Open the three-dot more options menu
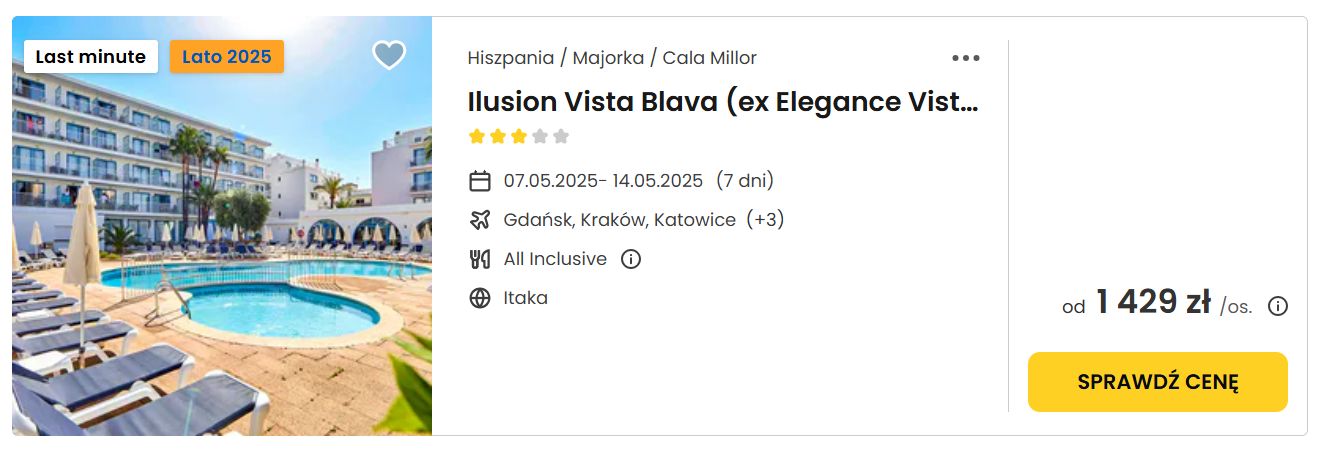Viewport: 1331px width, 451px height. click(966, 58)
